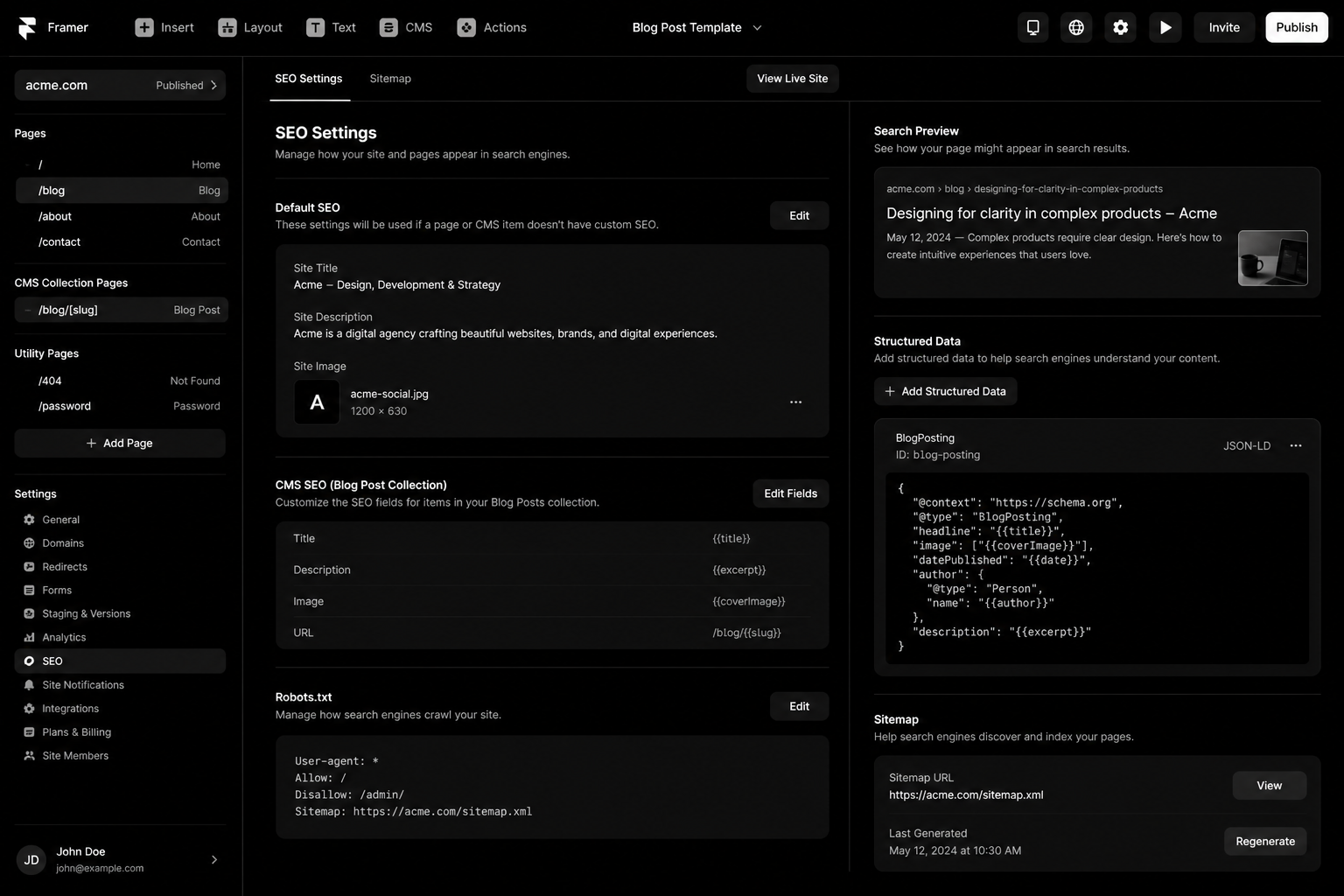Edit the Robots.txt file

[x=800, y=707]
